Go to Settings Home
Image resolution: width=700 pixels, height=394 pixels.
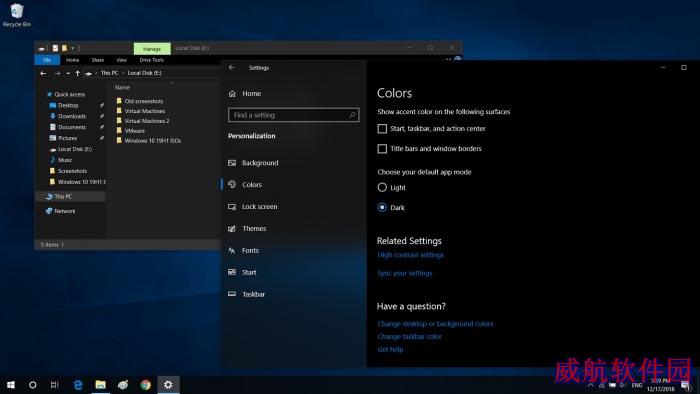click(x=251, y=94)
